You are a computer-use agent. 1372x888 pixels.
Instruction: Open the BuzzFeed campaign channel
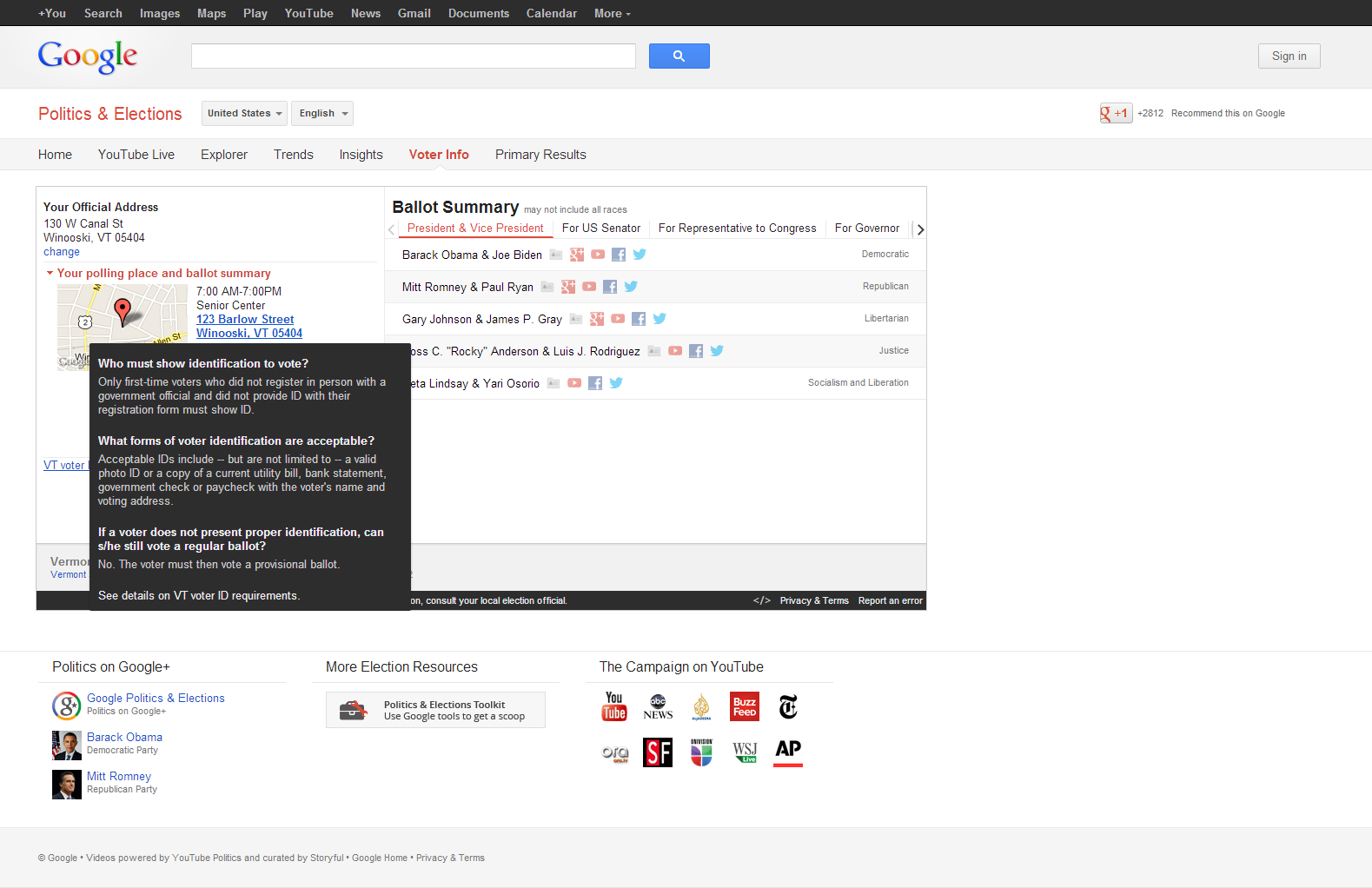click(x=745, y=706)
